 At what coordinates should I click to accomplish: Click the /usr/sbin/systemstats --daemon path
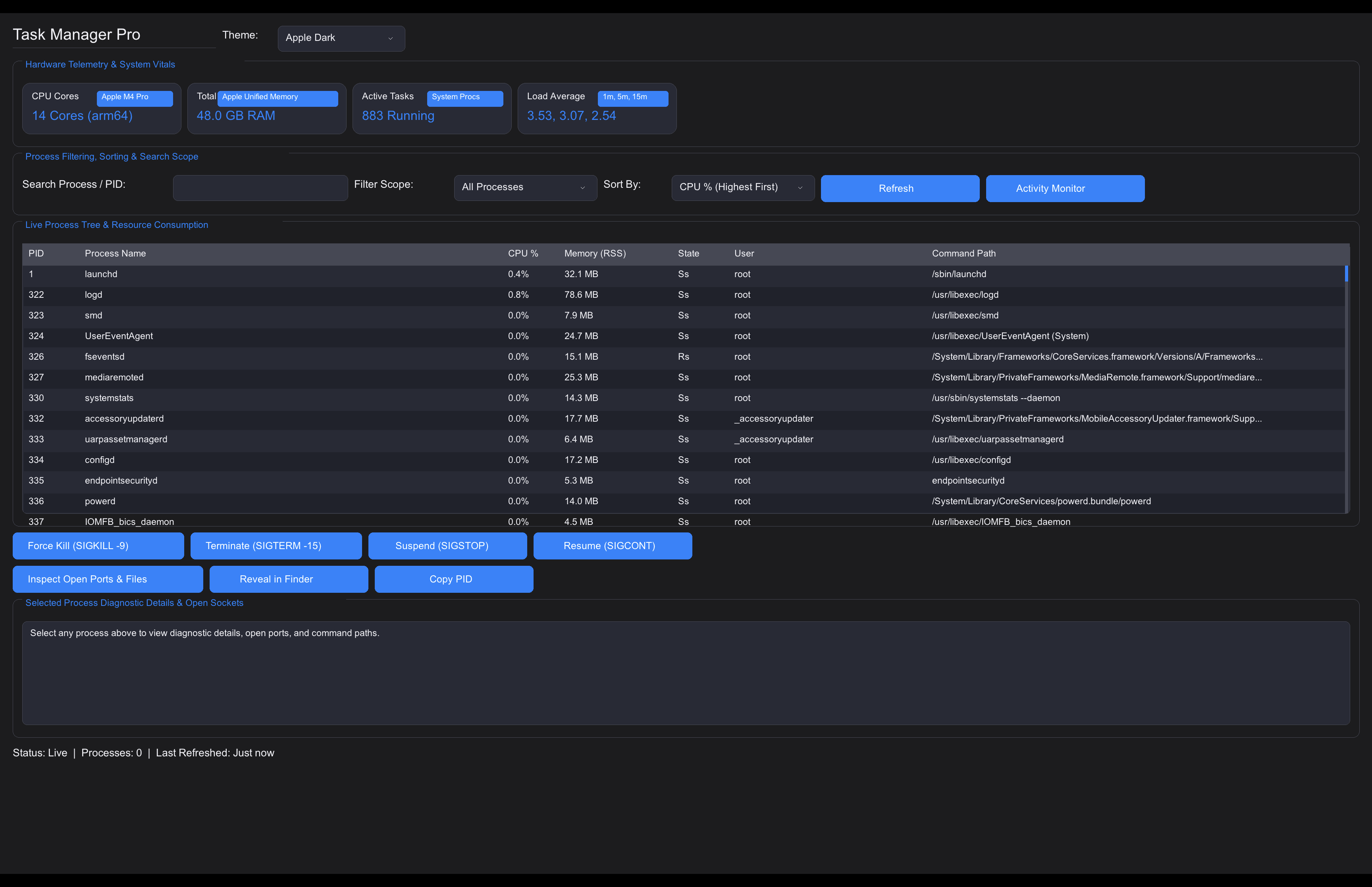coord(996,399)
